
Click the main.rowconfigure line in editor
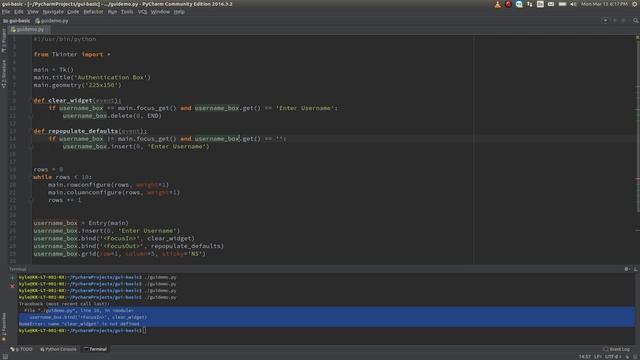109,185
